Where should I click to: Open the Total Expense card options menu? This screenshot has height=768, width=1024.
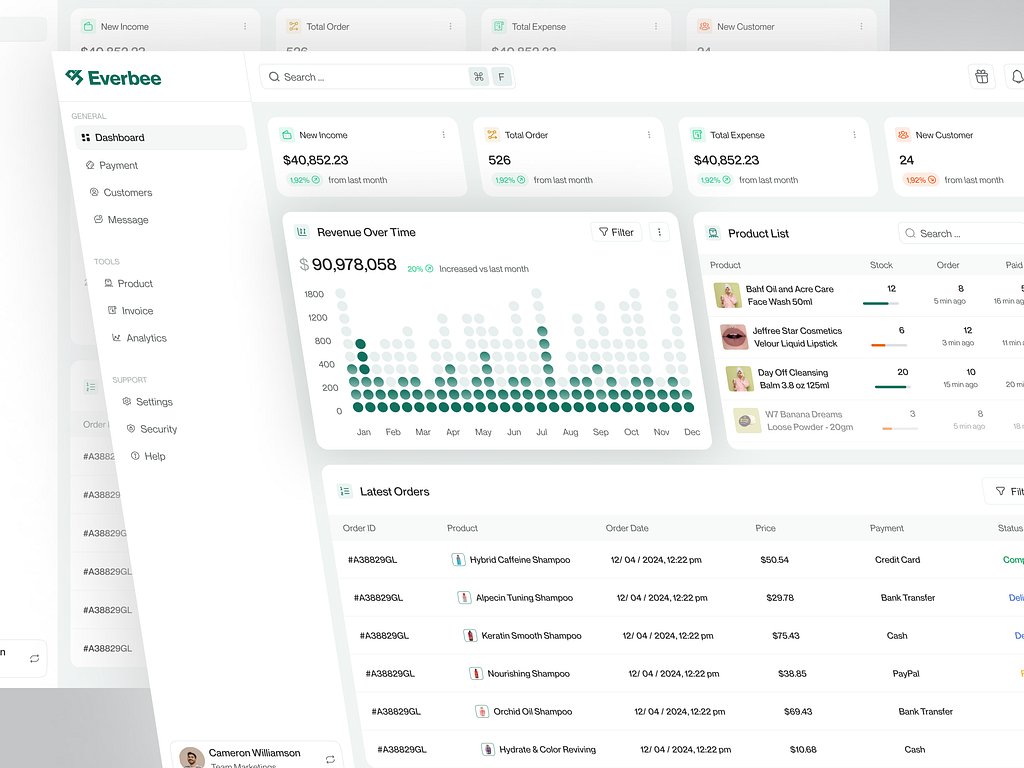854,135
